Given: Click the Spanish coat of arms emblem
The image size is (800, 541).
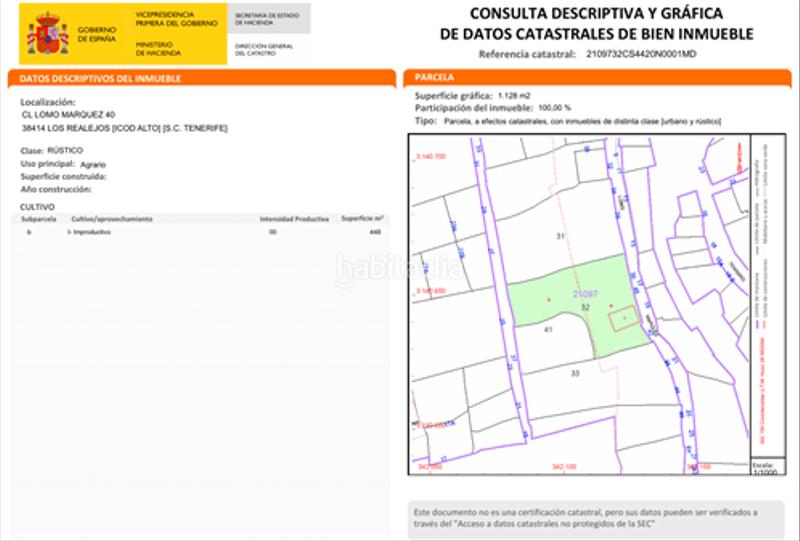Looking at the screenshot, I should [x=47, y=34].
